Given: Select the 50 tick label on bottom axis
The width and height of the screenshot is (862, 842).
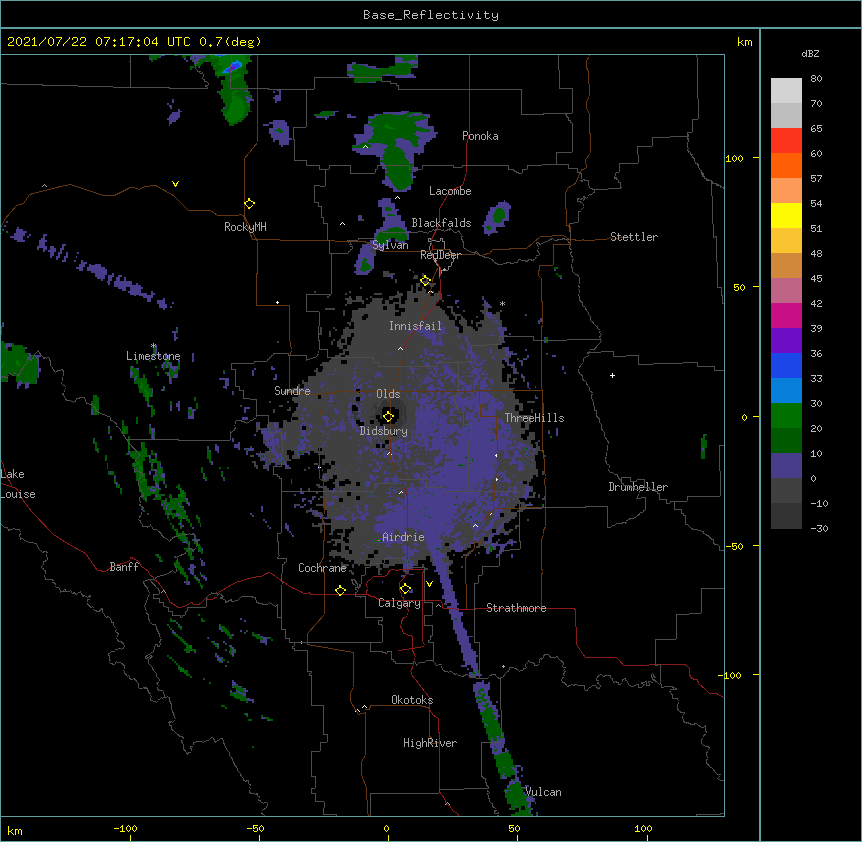Looking at the screenshot, I should point(514,828).
